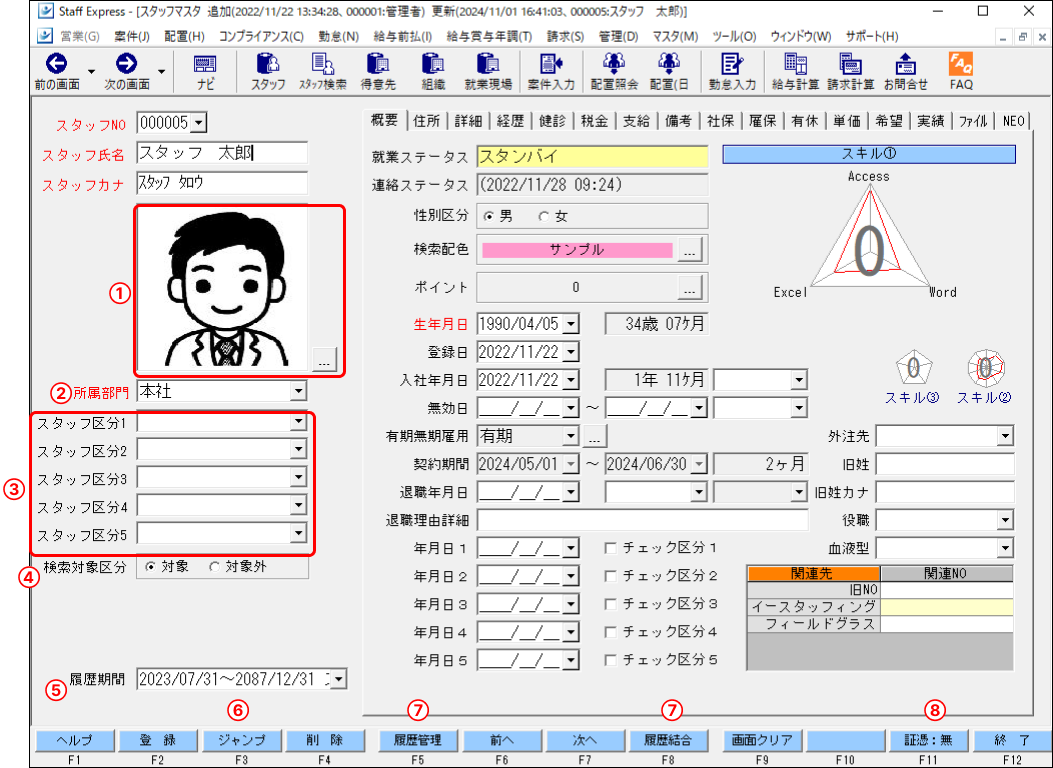The height and width of the screenshot is (768, 1053).
Task: Switch to the 社保 tab
Action: 721,121
